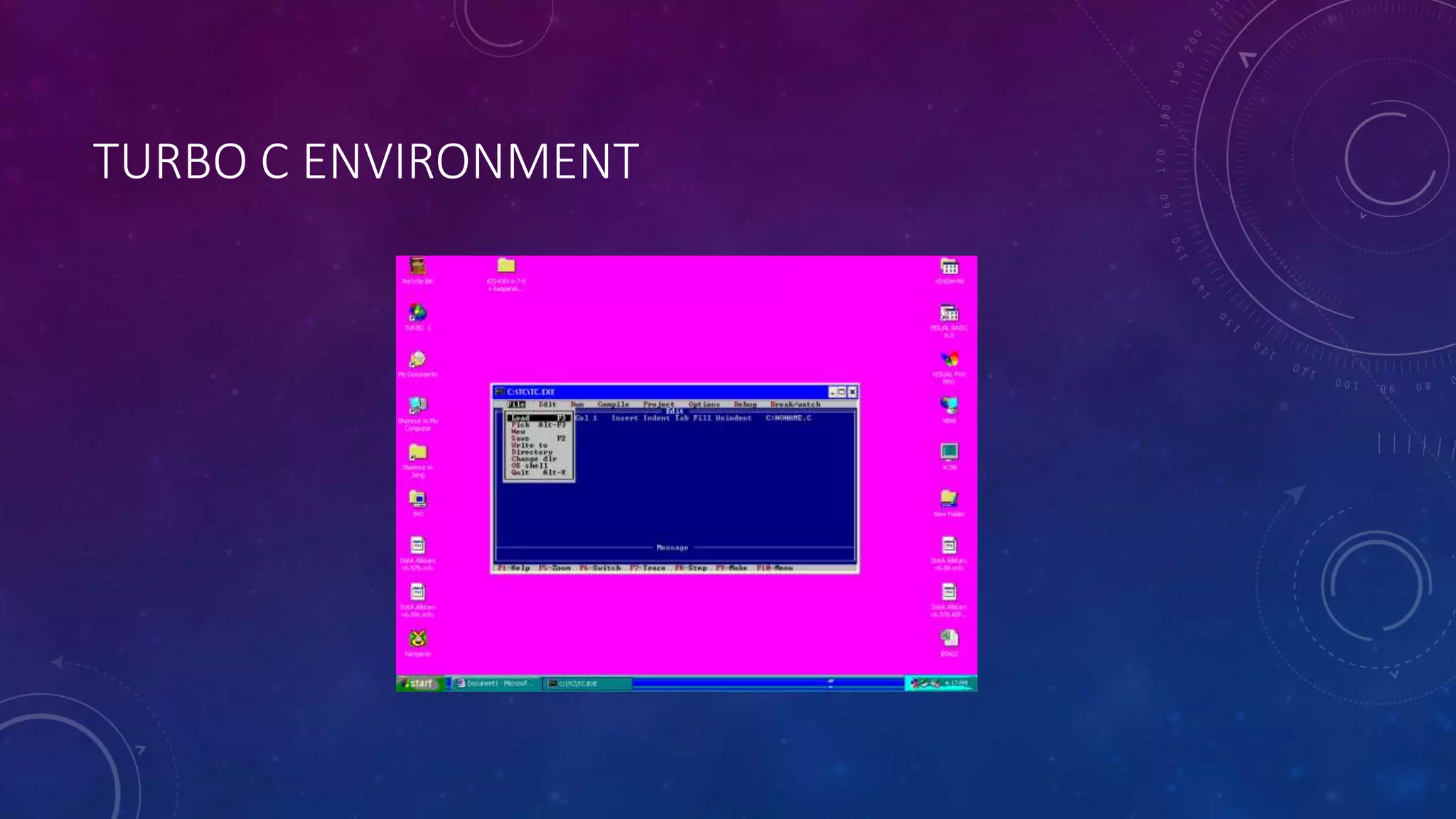Open the Options menu in Turbo C
The height and width of the screenshot is (819, 1456).
tap(704, 405)
